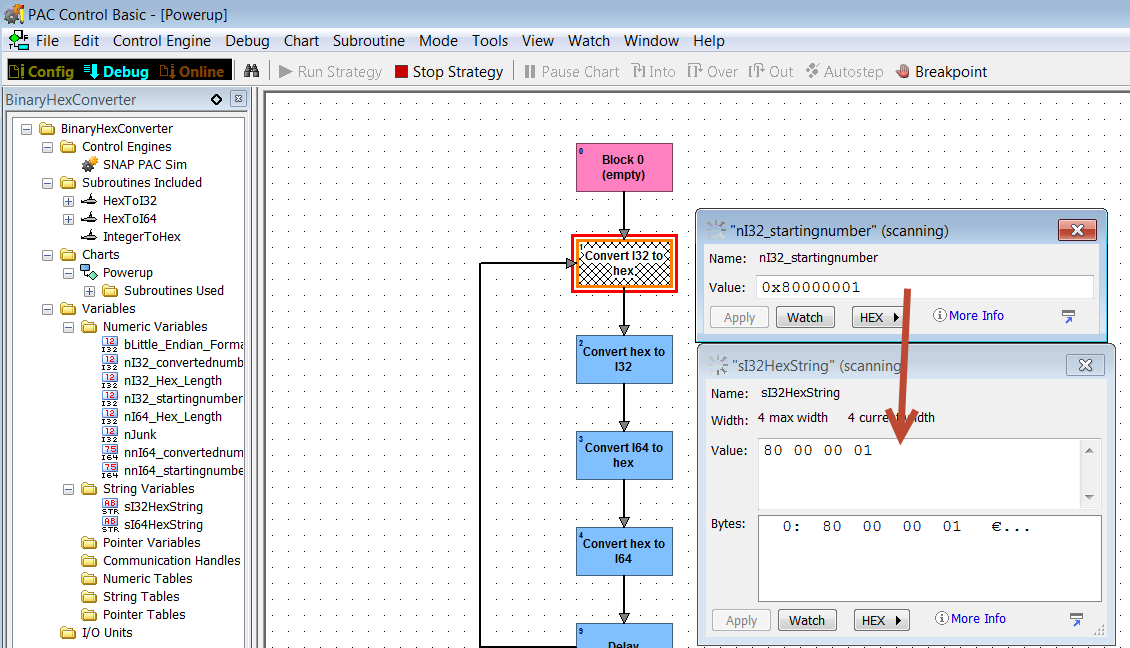Viewport: 1130px width, 648px height.
Task: Select SNAP PAC Sim control engine
Action: click(x=144, y=164)
